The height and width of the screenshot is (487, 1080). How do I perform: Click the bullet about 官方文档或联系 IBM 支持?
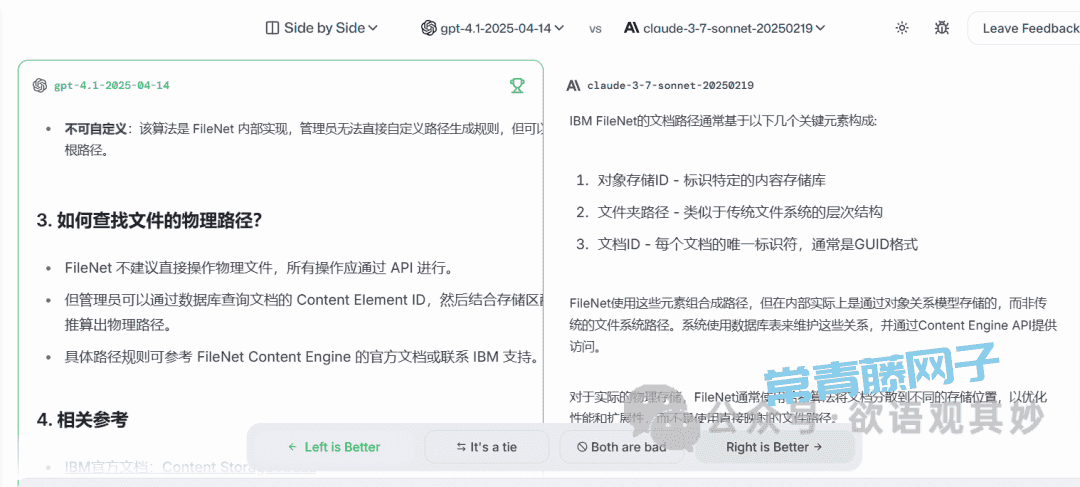coord(301,357)
